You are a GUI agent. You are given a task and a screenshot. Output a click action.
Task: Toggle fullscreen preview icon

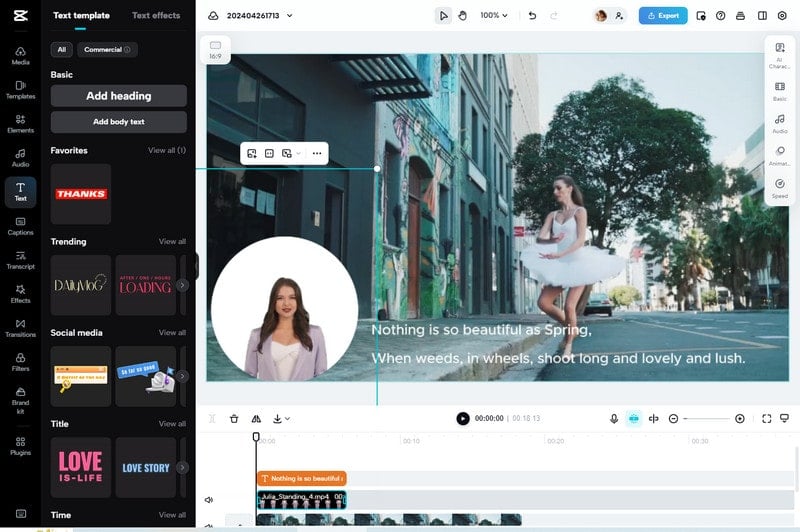click(766, 419)
